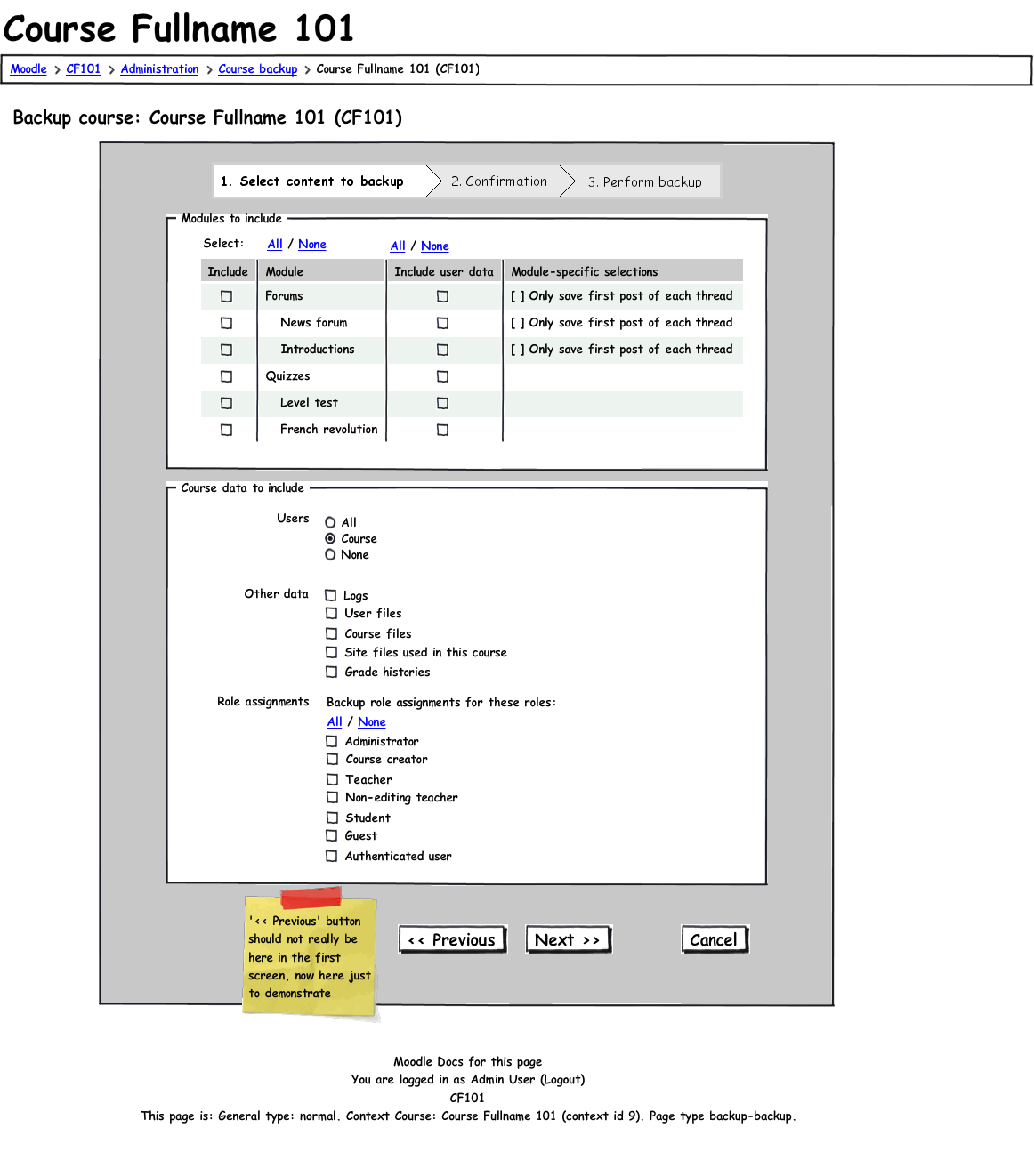The height and width of the screenshot is (1176, 1034).
Task: Open the Course backup breadcrumb link
Action: click(258, 68)
